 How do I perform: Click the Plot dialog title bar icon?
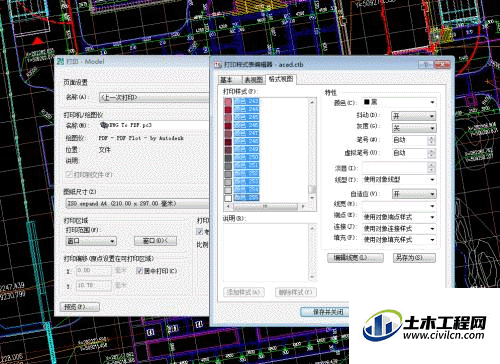click(x=60, y=61)
